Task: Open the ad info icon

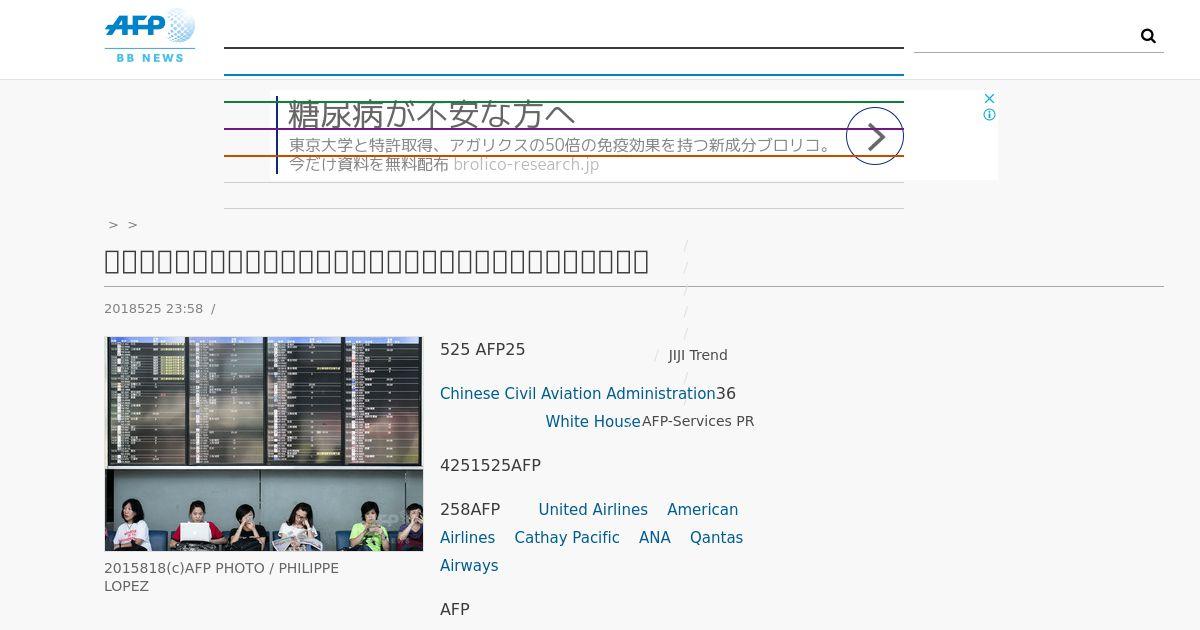Action: click(x=989, y=115)
